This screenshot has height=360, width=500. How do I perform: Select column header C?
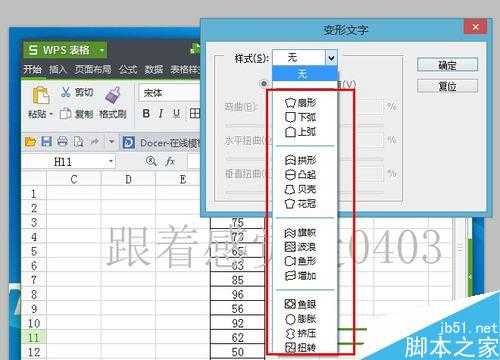coord(74,179)
